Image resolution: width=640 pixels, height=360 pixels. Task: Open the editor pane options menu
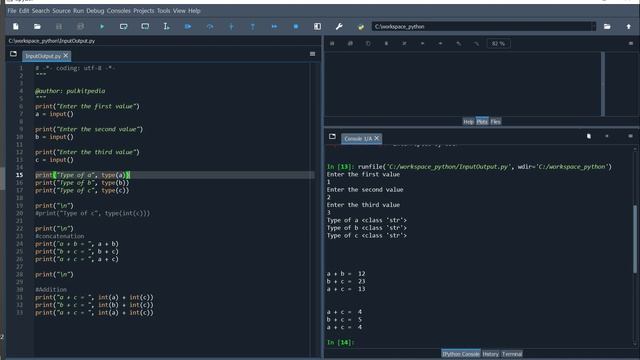tap(312, 54)
